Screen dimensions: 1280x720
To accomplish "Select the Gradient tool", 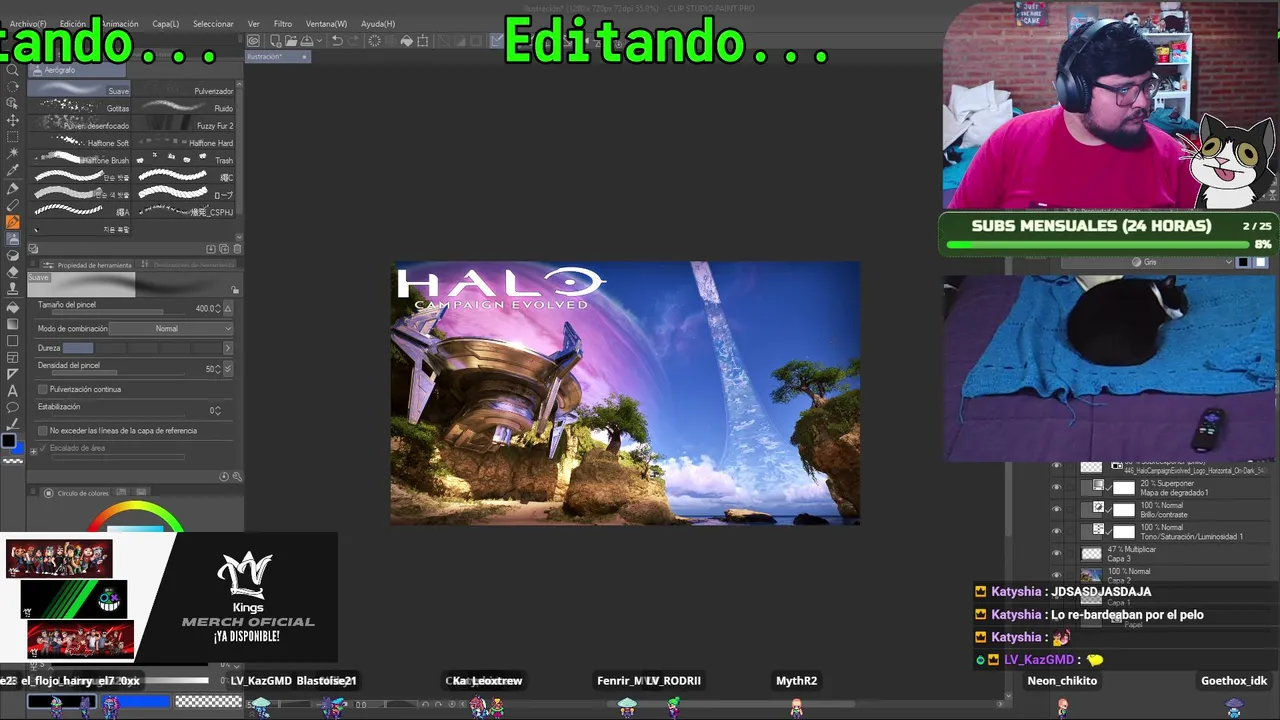I will coord(12,324).
